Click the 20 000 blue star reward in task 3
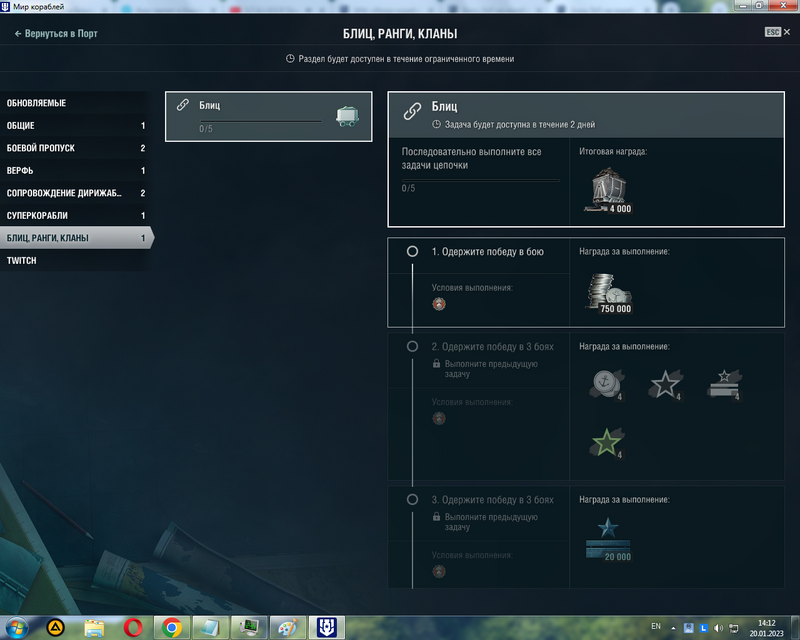Image resolution: width=800 pixels, height=640 pixels. 608,540
